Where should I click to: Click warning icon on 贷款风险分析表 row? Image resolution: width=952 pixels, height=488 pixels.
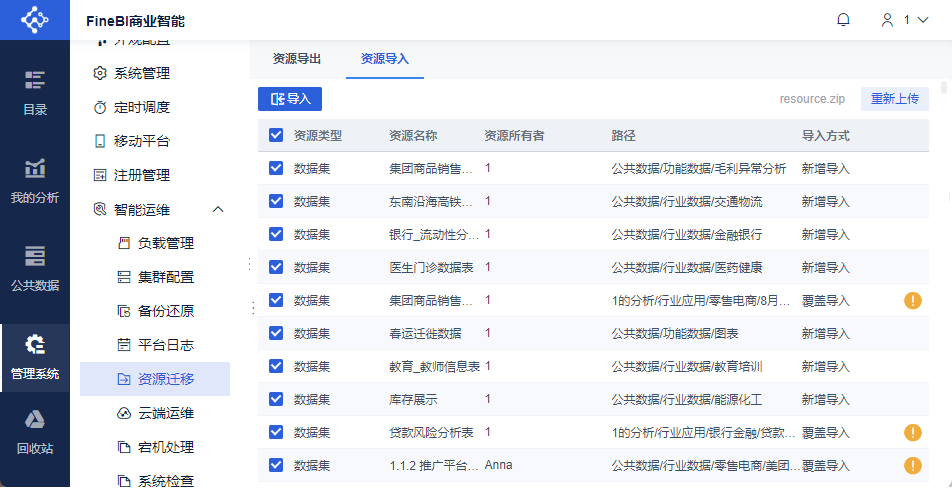(912, 433)
